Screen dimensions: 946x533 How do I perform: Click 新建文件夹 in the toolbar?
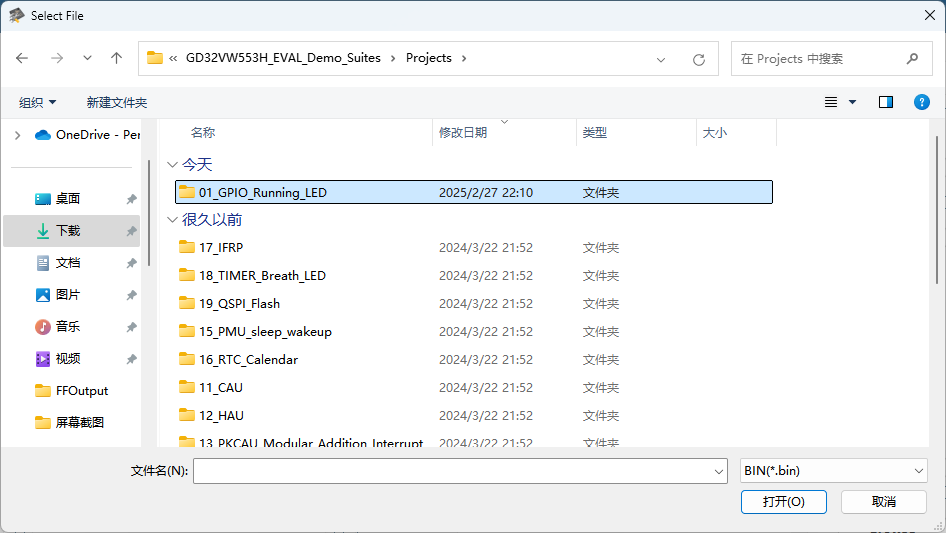[117, 102]
